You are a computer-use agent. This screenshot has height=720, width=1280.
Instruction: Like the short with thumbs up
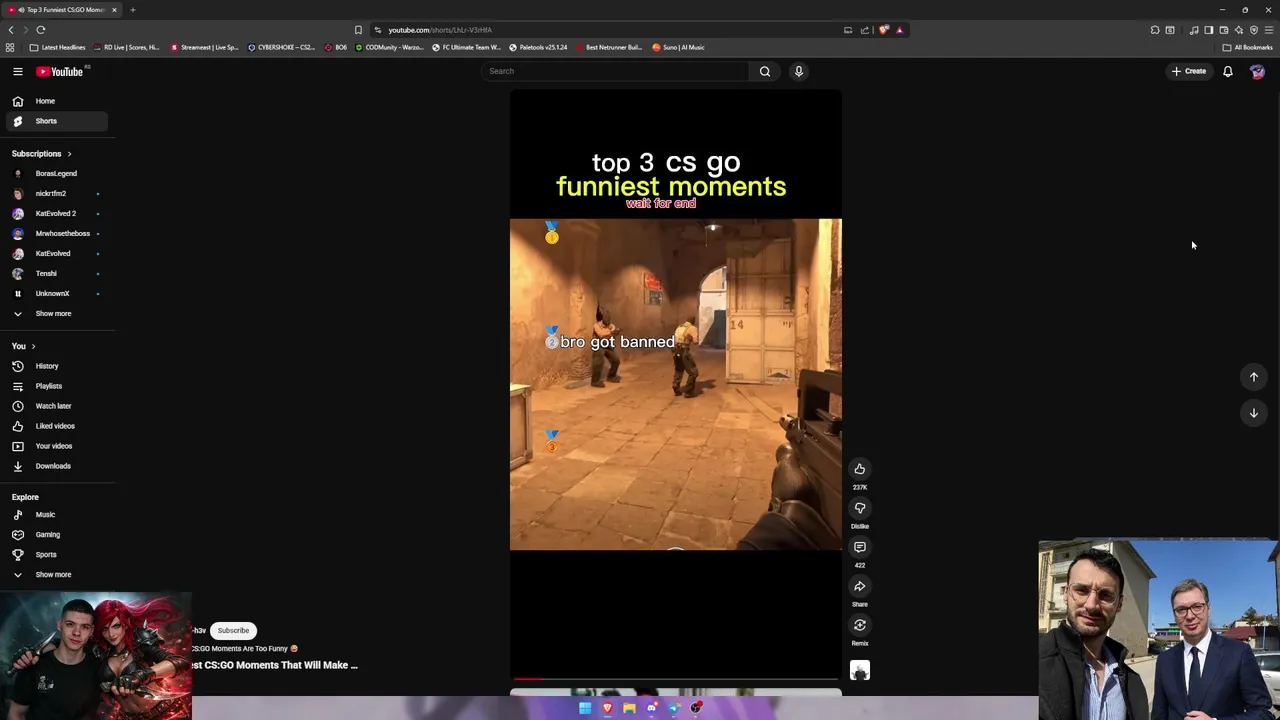click(860, 469)
